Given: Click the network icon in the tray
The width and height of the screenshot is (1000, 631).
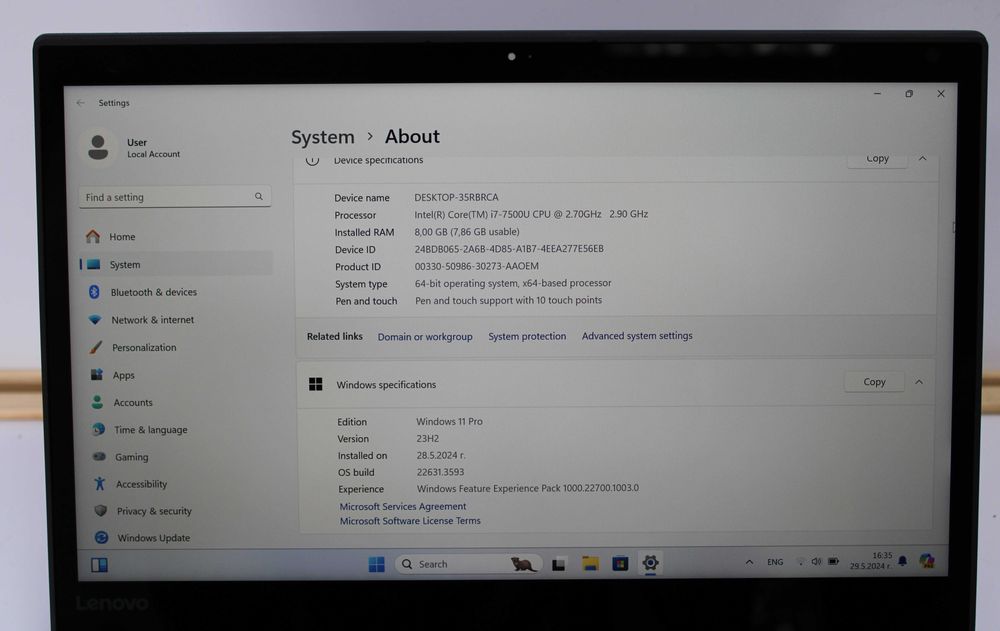Looking at the screenshot, I should (x=801, y=562).
